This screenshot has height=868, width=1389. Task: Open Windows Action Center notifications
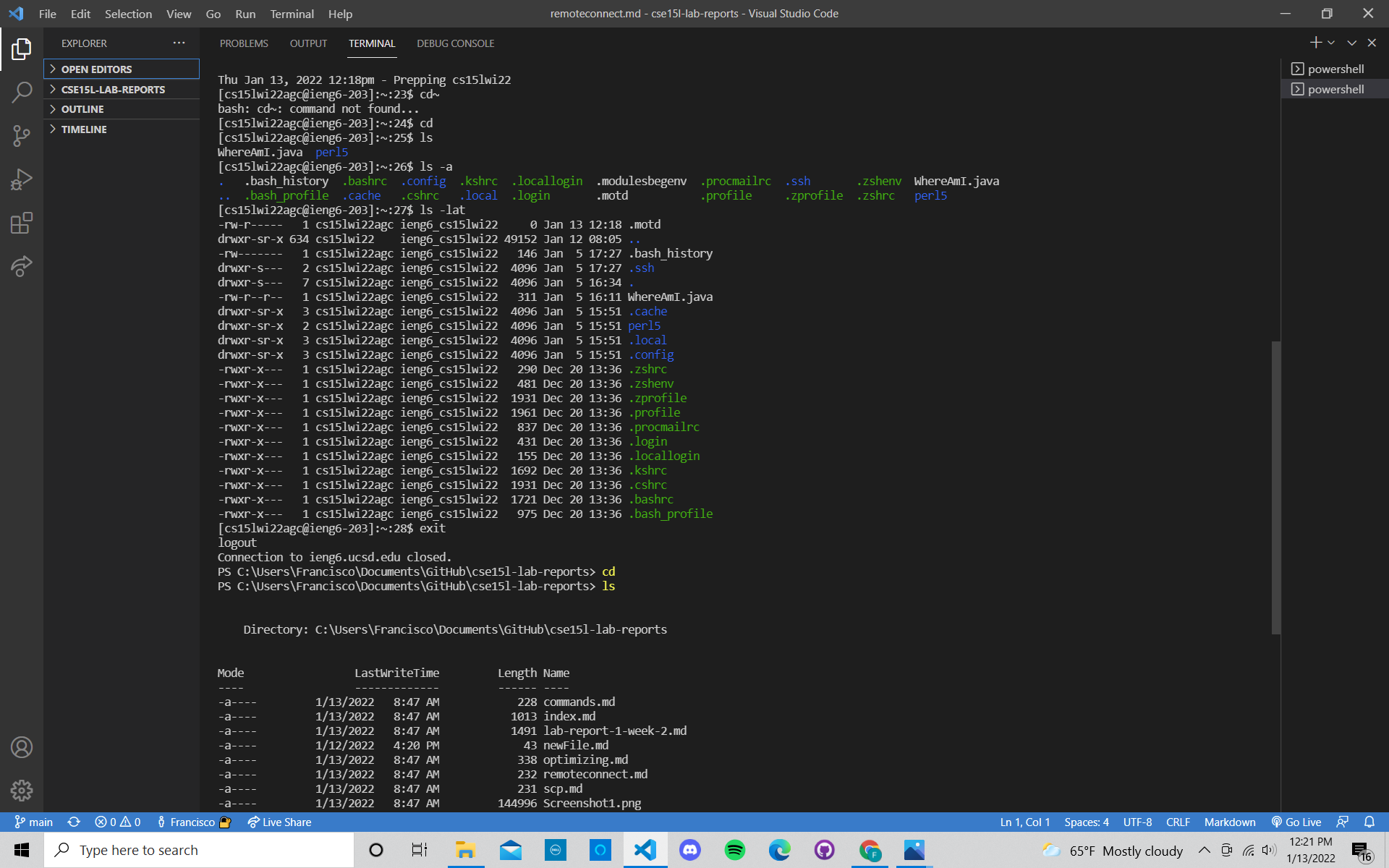(x=1363, y=851)
